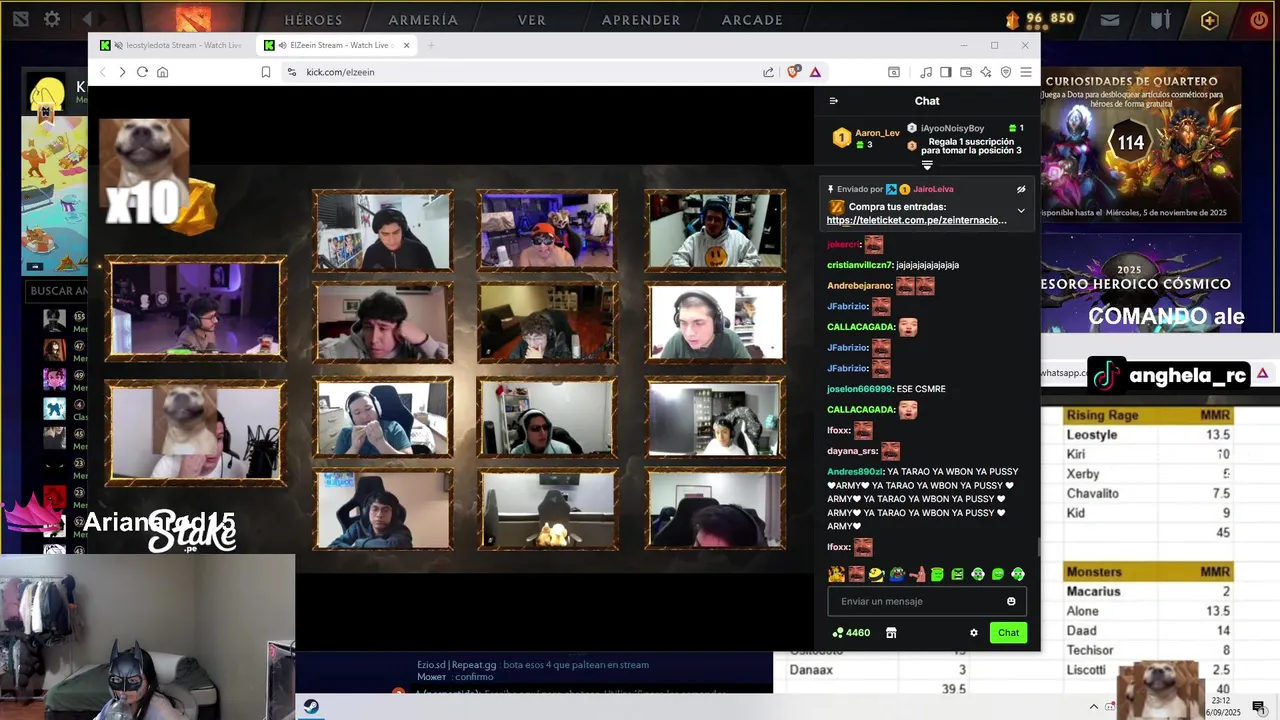Screen dimensions: 1280x720
Task: Open Leo AI sparkle icon
Action: 986,72
